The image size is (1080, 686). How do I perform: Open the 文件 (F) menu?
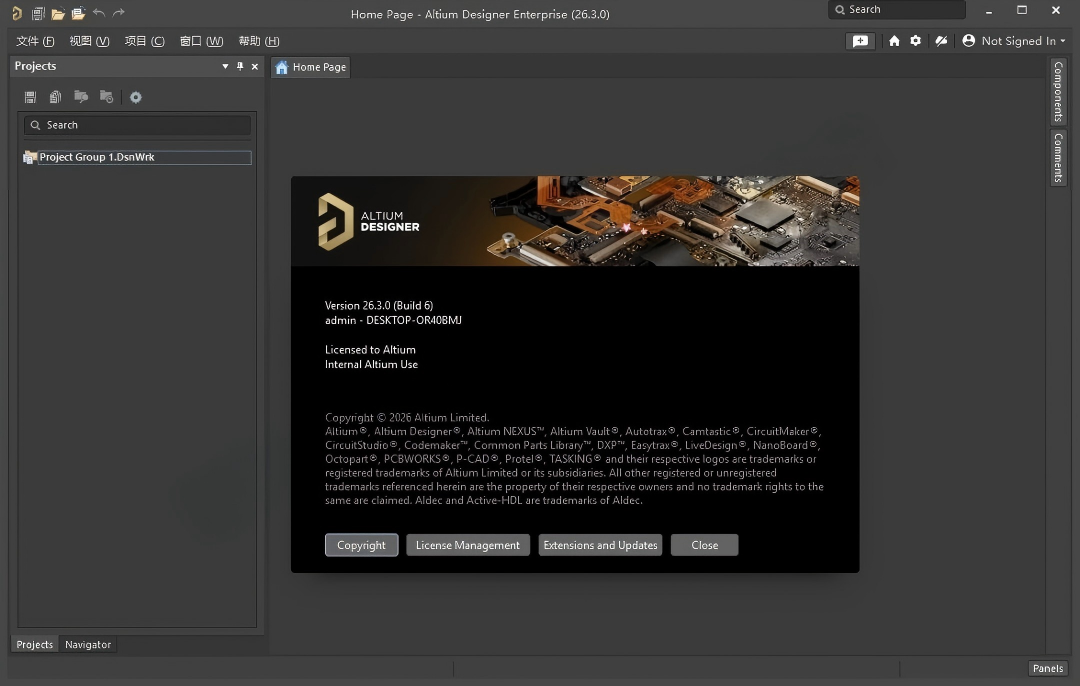click(35, 41)
